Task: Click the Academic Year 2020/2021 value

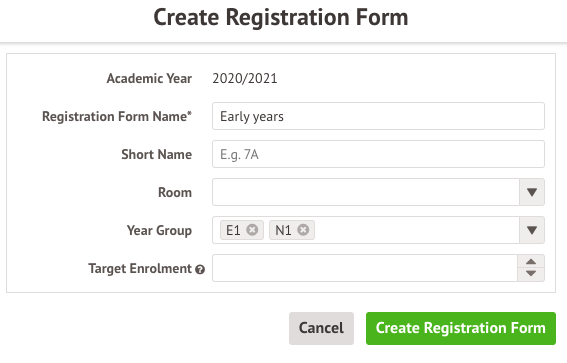Action: 245,78
